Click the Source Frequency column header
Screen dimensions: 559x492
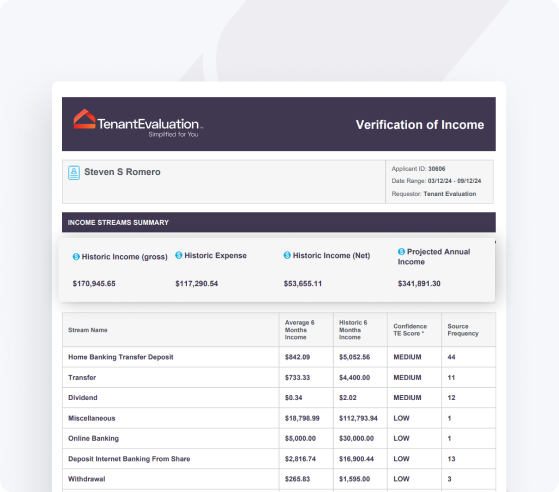463,330
